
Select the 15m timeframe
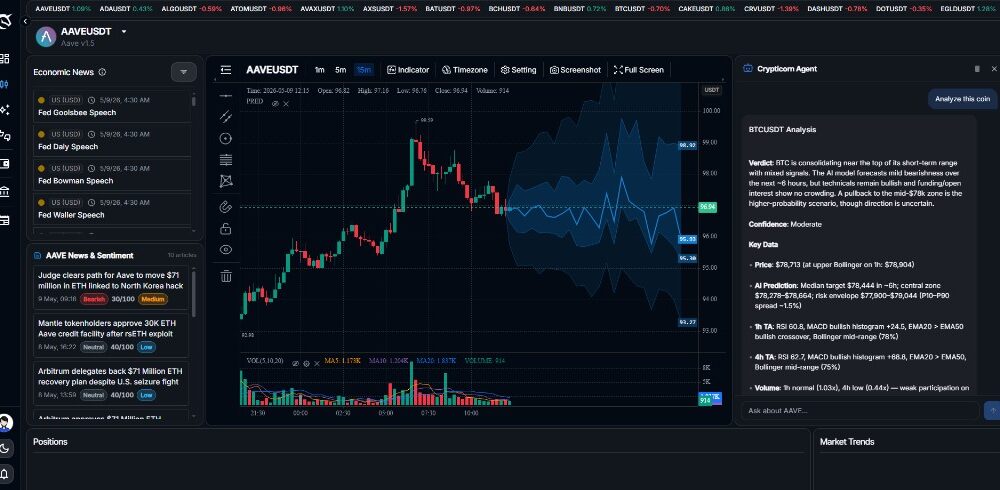click(x=364, y=70)
